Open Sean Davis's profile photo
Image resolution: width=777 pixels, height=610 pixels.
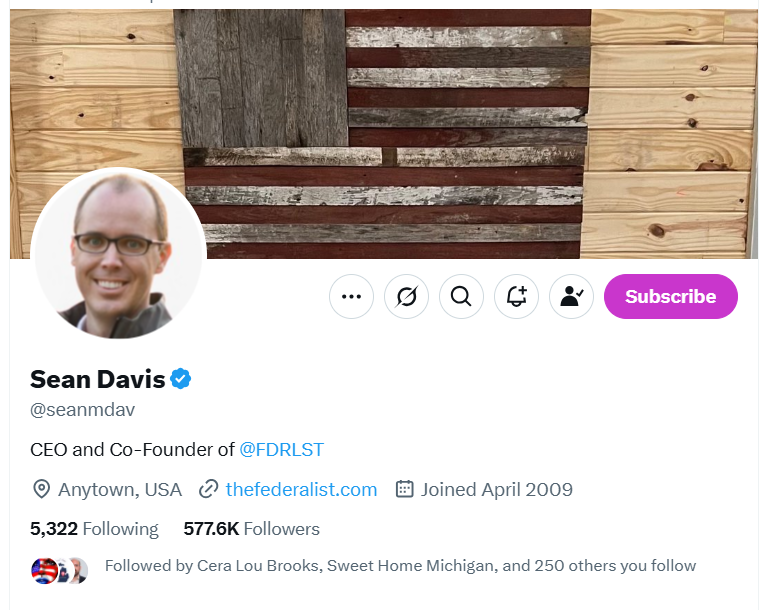(x=119, y=255)
